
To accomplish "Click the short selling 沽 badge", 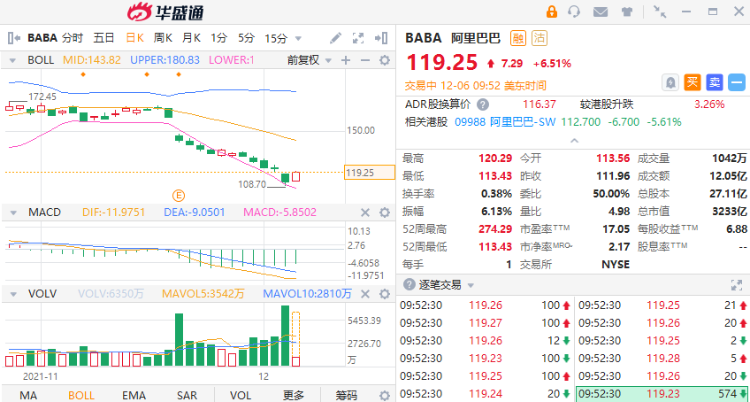I will (x=540, y=38).
